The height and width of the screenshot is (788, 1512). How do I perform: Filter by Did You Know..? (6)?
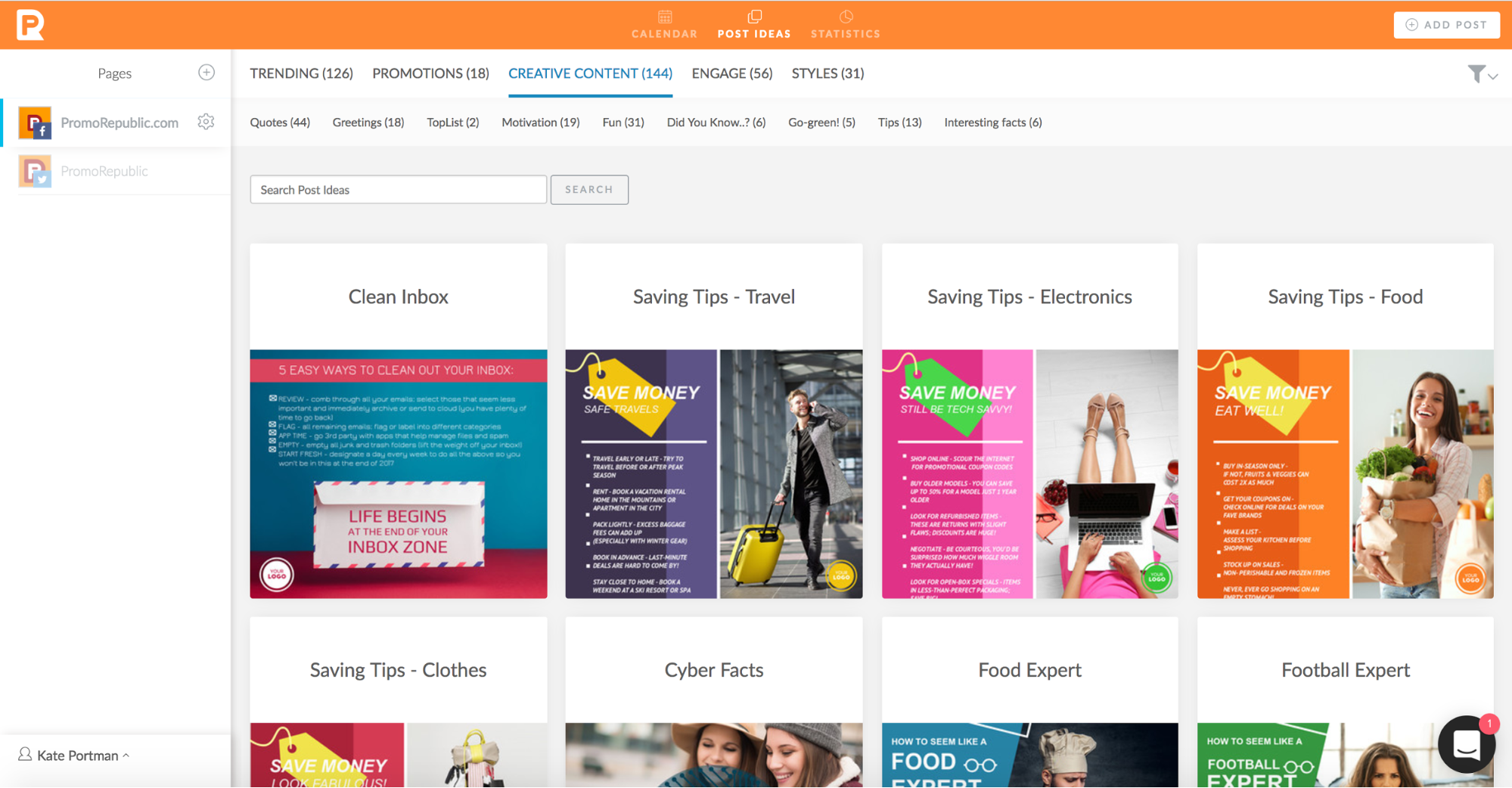point(716,123)
